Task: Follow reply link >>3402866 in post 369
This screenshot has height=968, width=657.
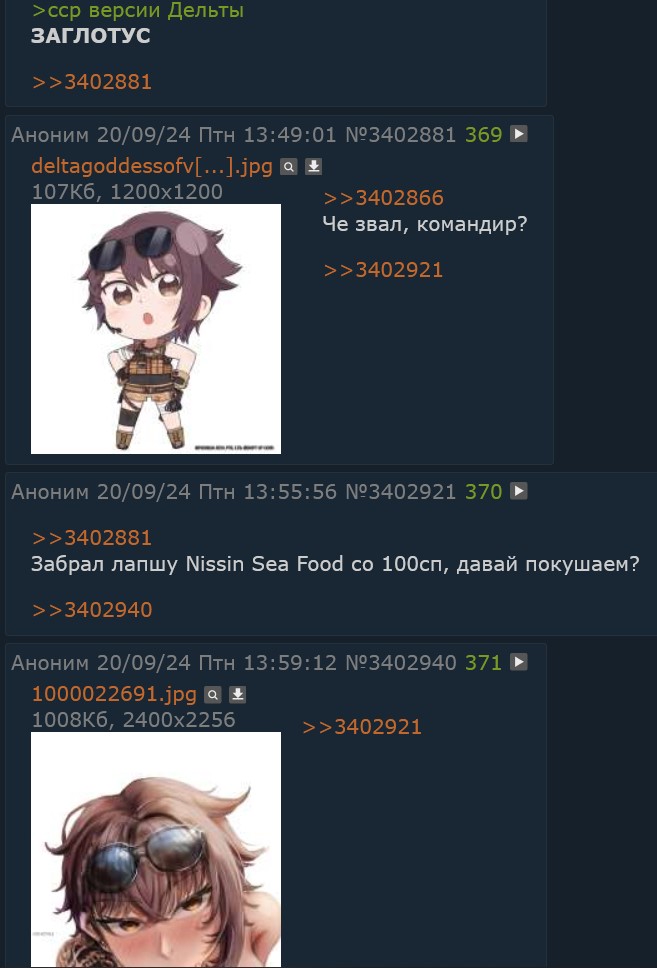Action: click(383, 198)
